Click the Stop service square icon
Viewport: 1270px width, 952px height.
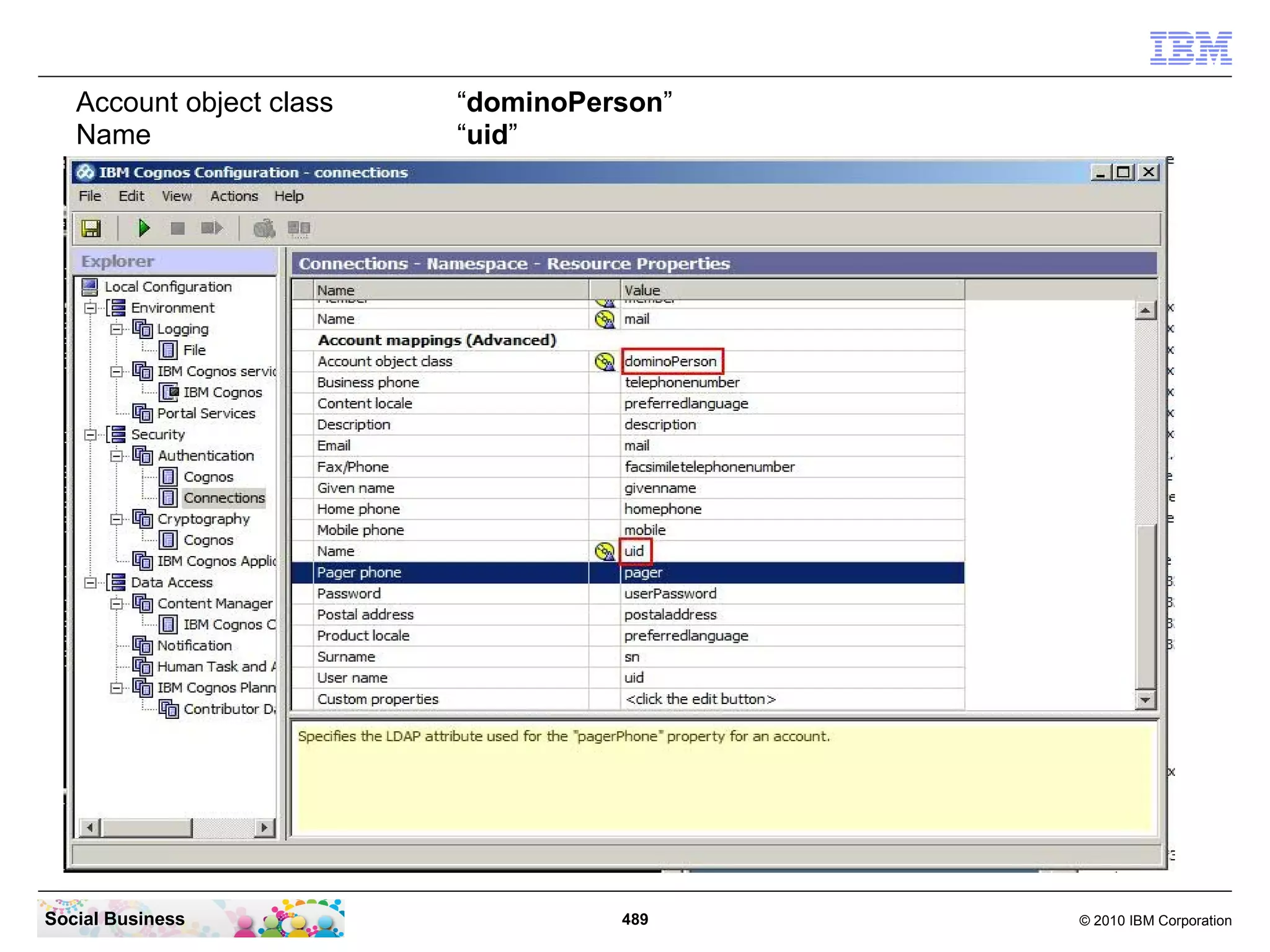[x=177, y=229]
